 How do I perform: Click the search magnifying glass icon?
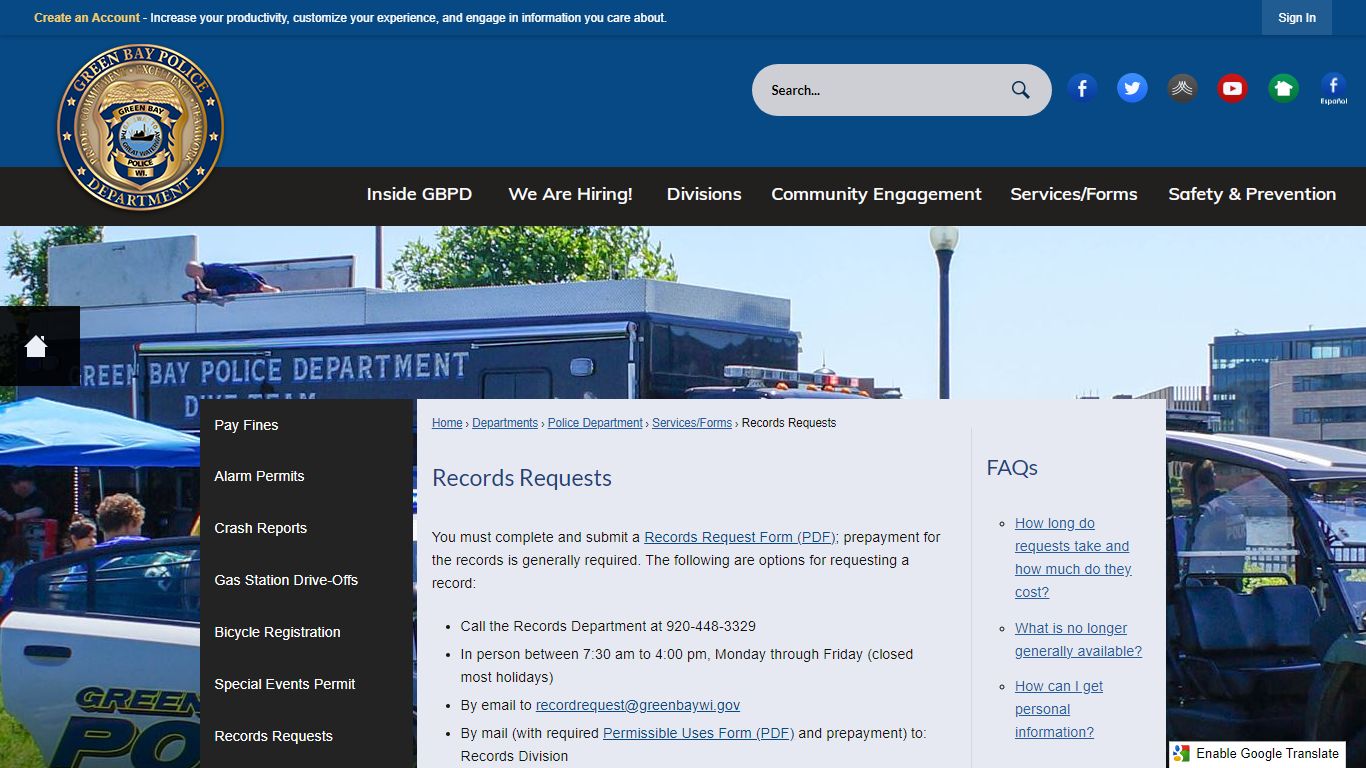(x=1020, y=90)
